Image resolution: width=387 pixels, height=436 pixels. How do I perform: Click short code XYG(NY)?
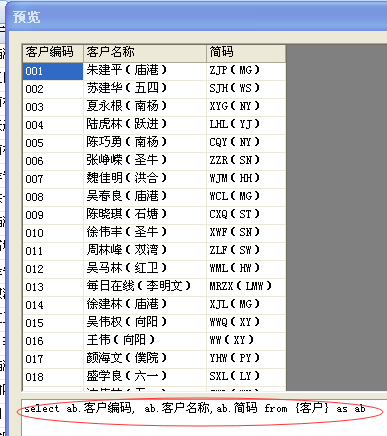click(246, 107)
